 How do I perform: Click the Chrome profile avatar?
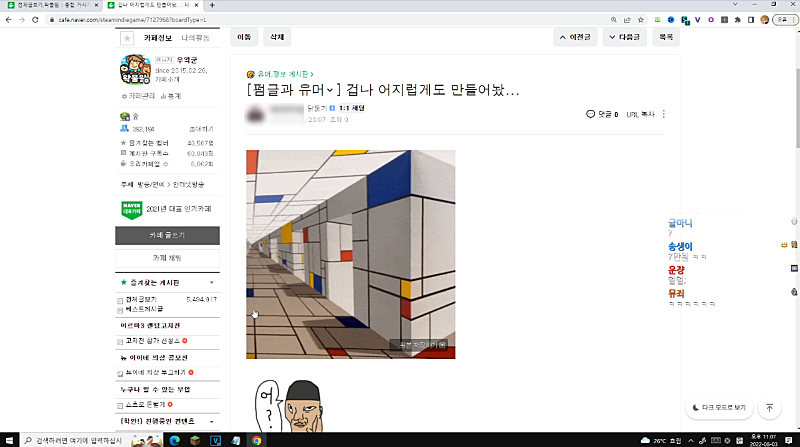coord(764,20)
